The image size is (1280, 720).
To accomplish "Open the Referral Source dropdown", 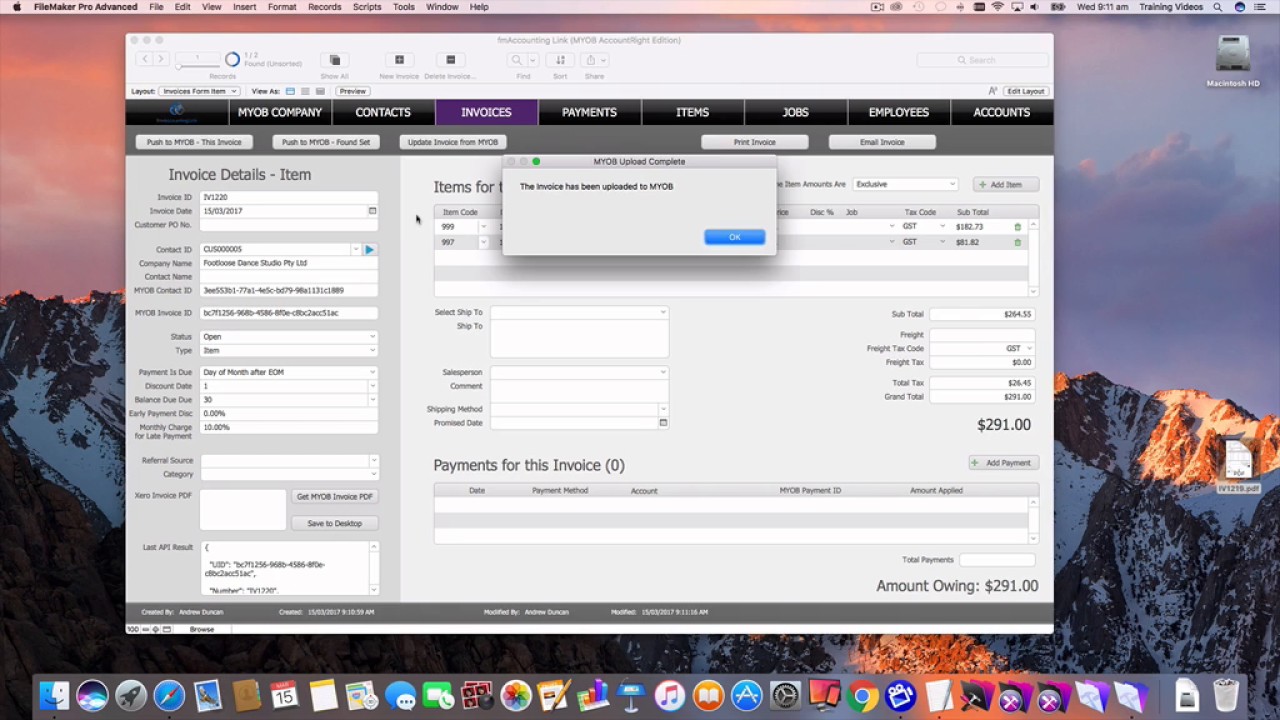I will click(289, 461).
